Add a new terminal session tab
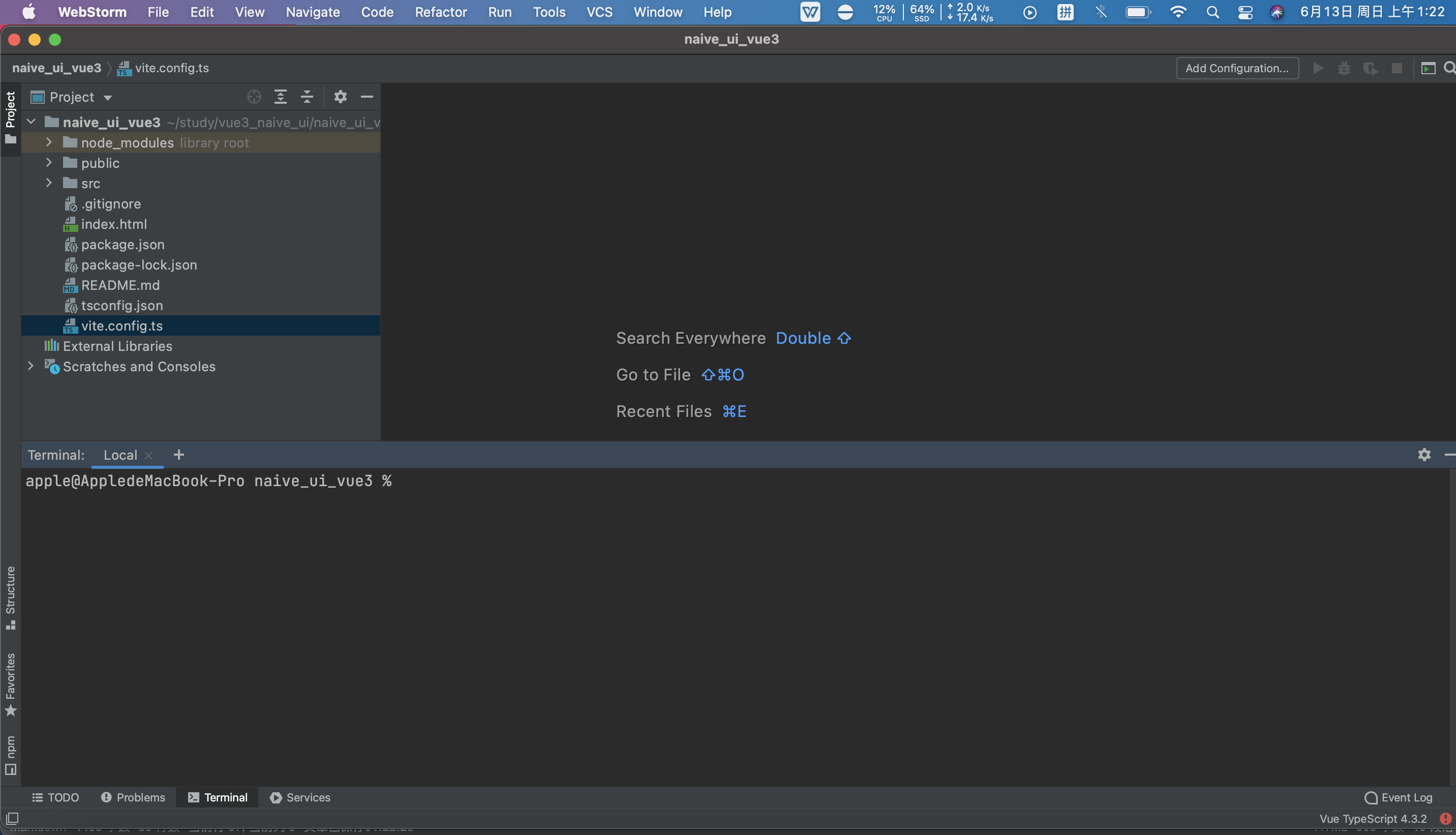Image resolution: width=1456 pixels, height=835 pixels. point(179,455)
